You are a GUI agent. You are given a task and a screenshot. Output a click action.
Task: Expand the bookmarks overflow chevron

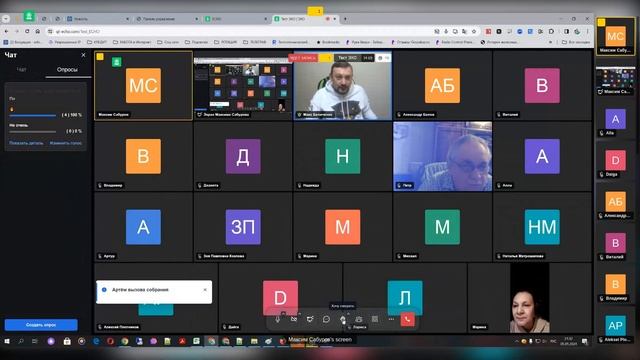551,42
